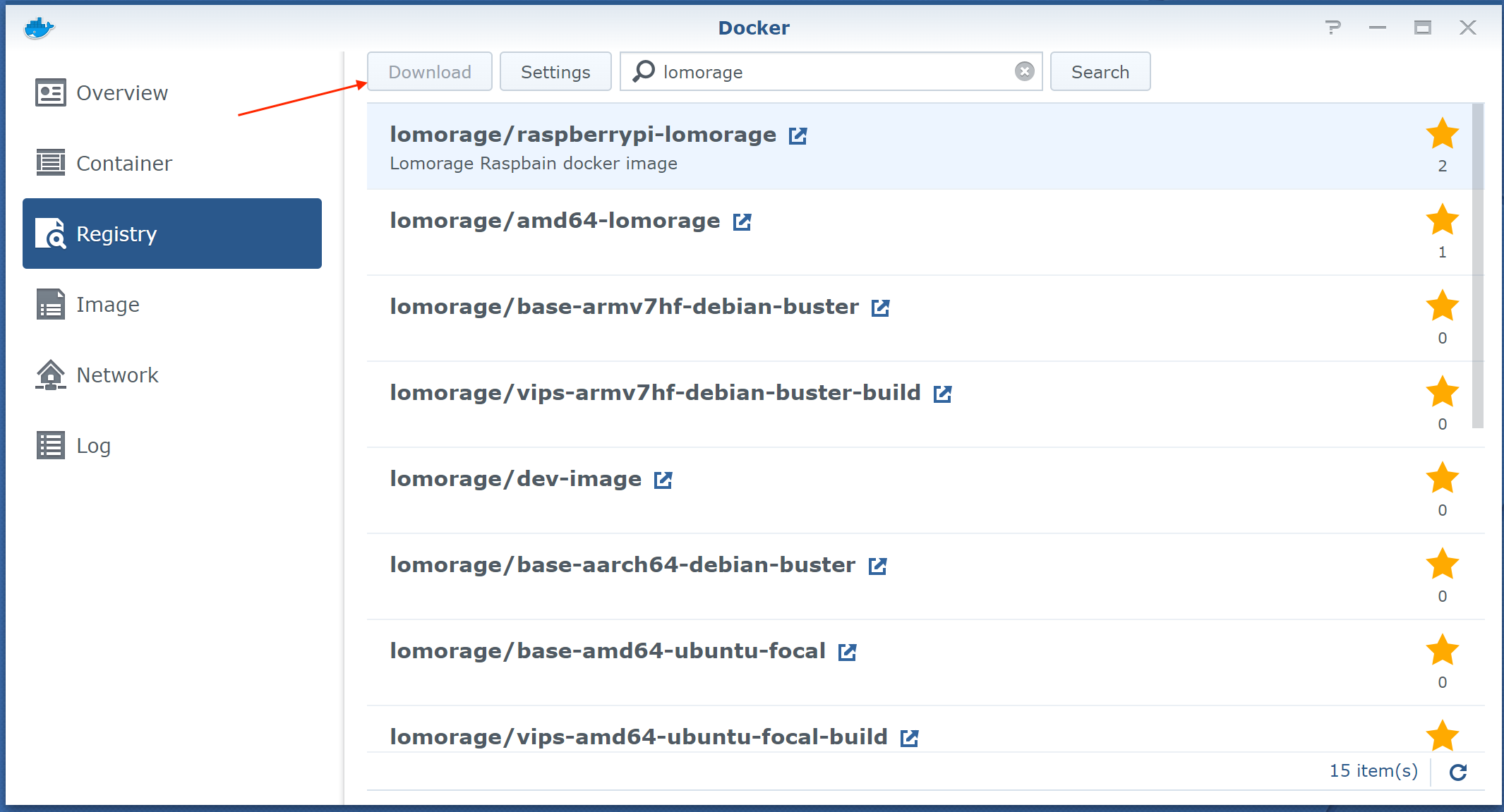The height and width of the screenshot is (812, 1504).
Task: Select the Registry section
Action: click(172, 234)
